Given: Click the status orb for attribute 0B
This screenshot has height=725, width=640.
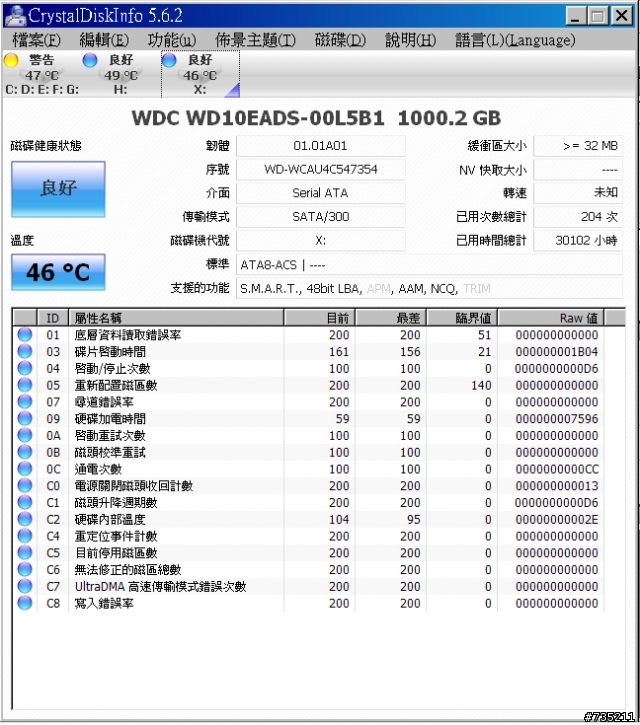Looking at the screenshot, I should [x=25, y=452].
